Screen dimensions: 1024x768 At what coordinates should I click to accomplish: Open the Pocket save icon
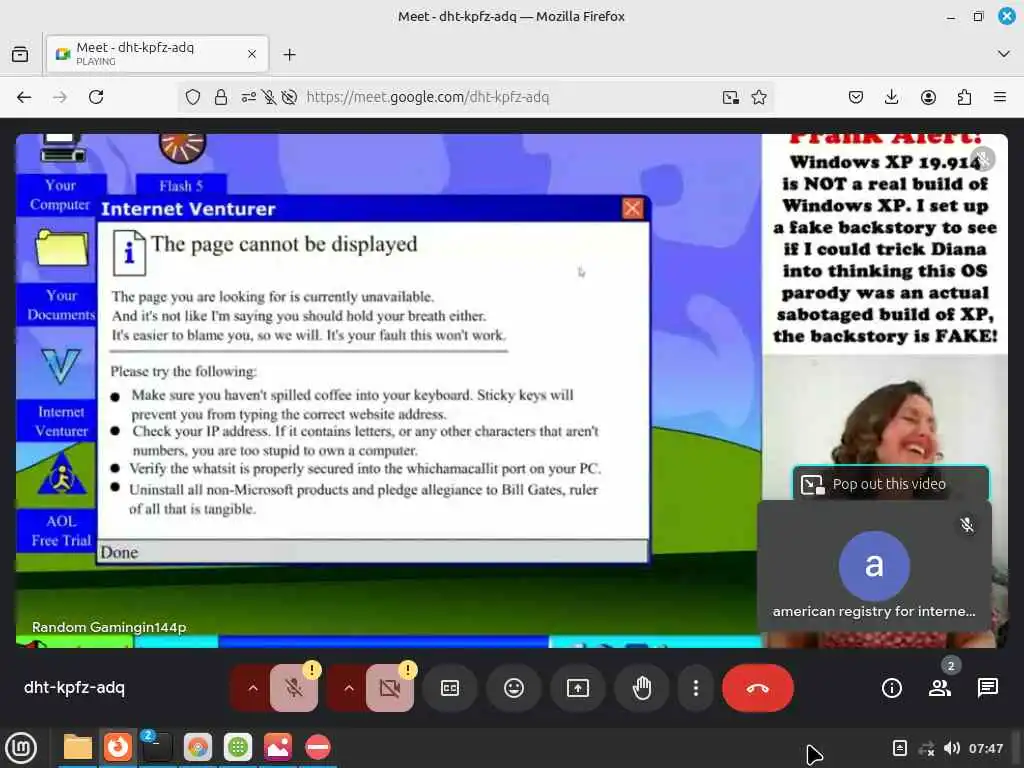coord(856,97)
